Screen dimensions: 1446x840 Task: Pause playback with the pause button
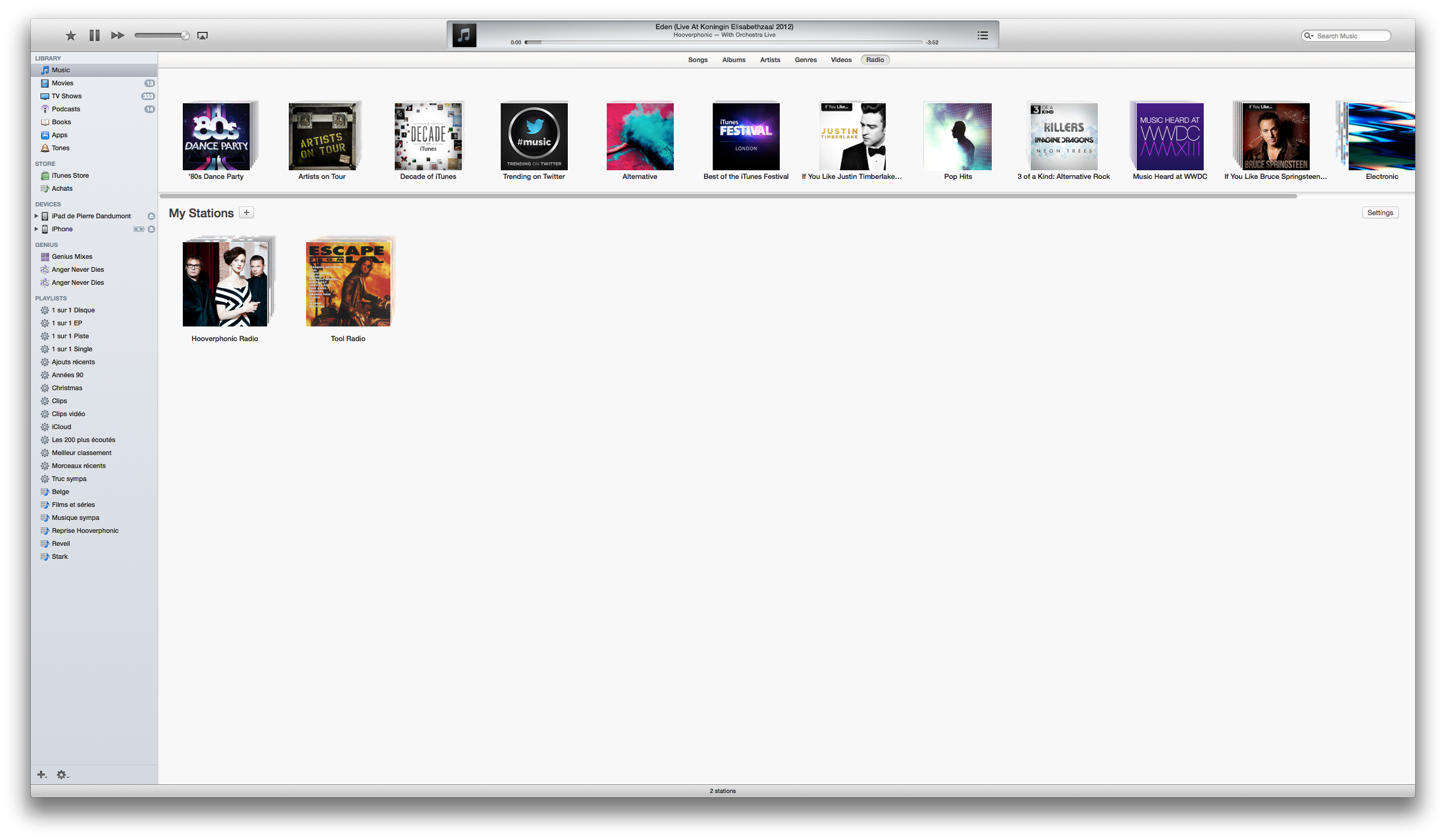(x=95, y=36)
